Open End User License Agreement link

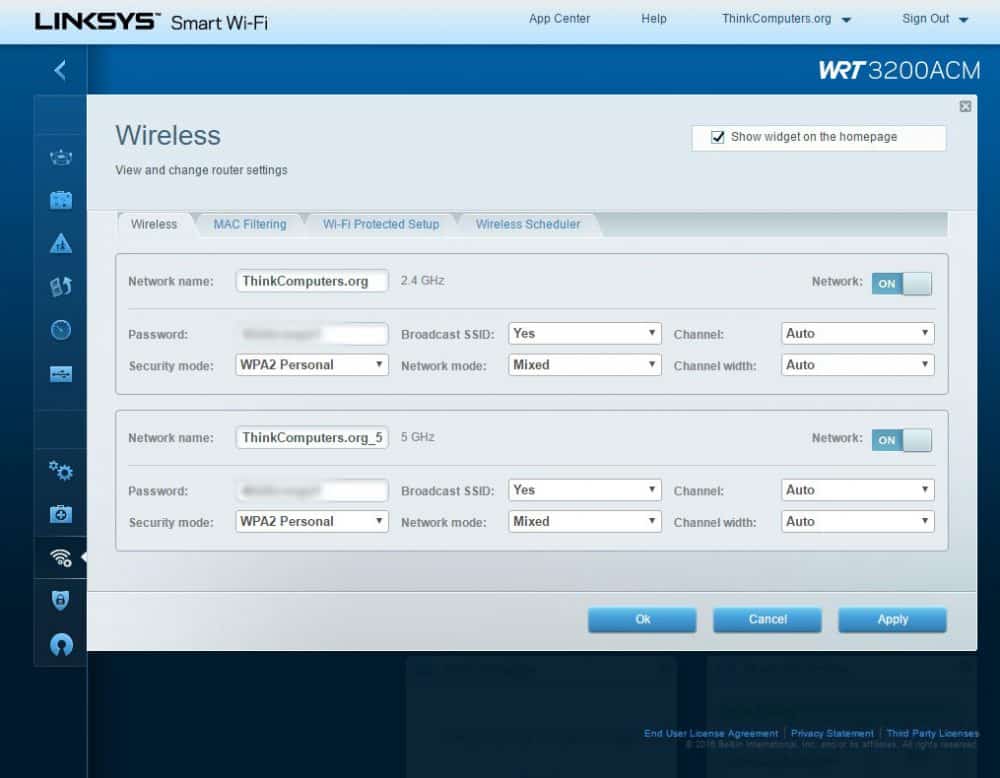tap(711, 733)
